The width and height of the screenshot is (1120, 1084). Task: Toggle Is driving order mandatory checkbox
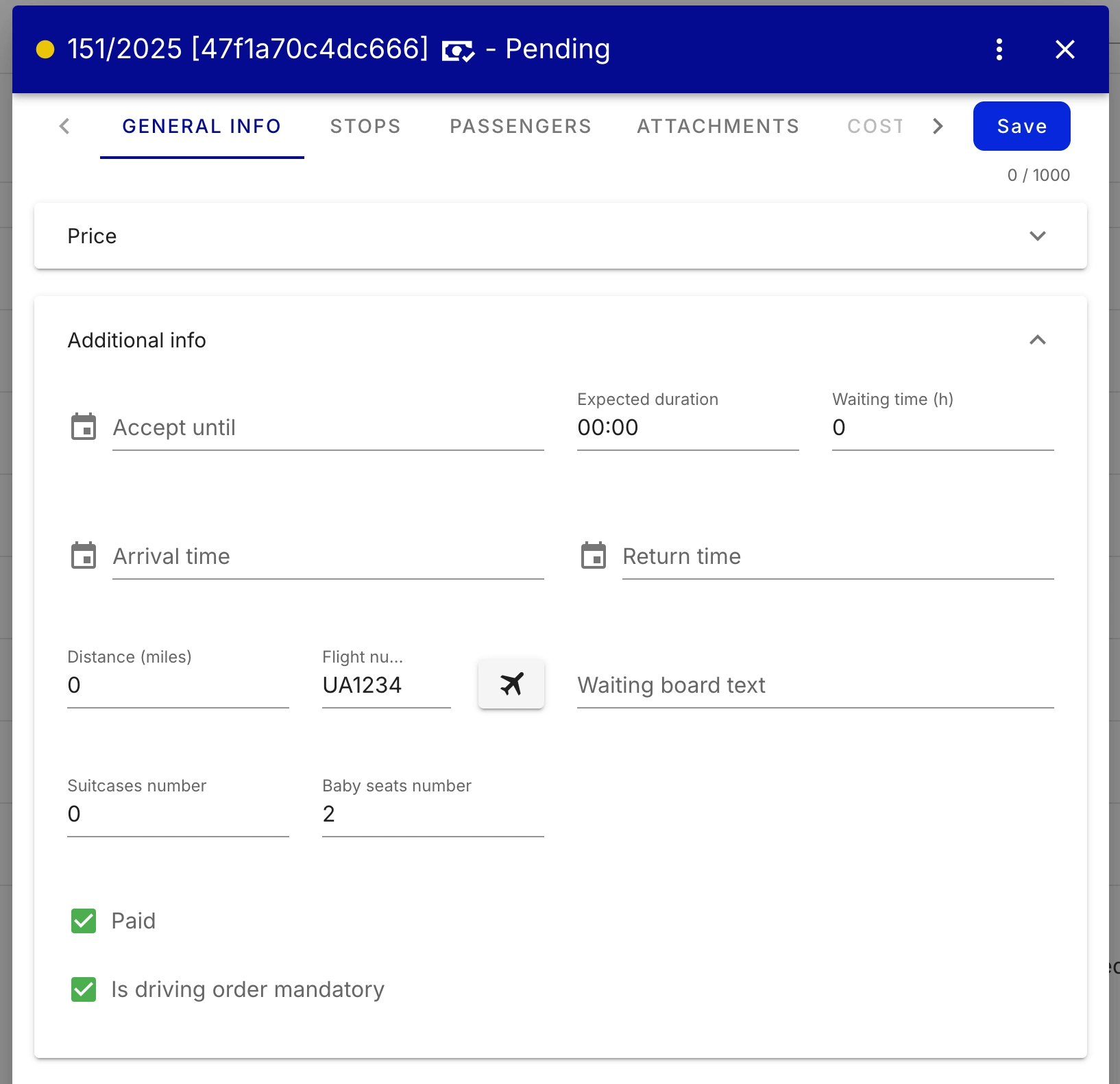coord(84,989)
